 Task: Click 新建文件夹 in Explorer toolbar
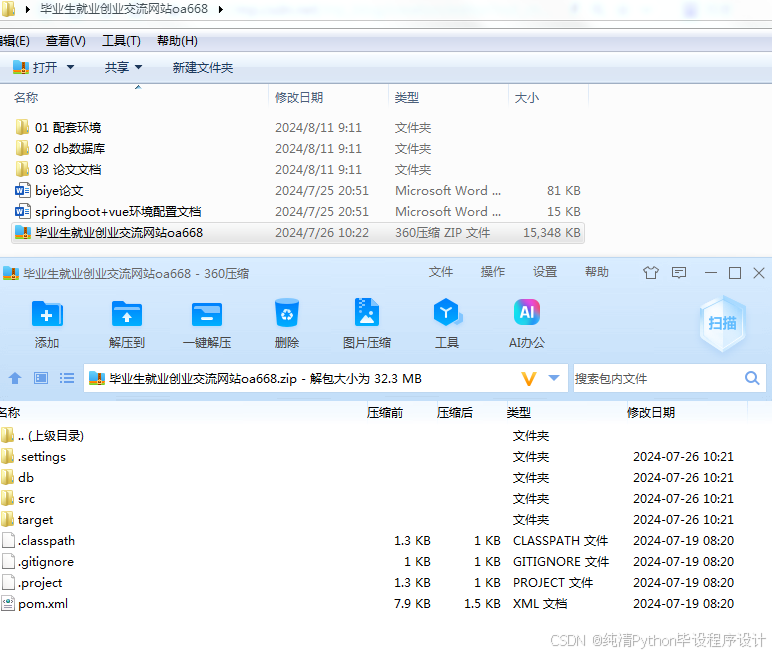pos(202,67)
